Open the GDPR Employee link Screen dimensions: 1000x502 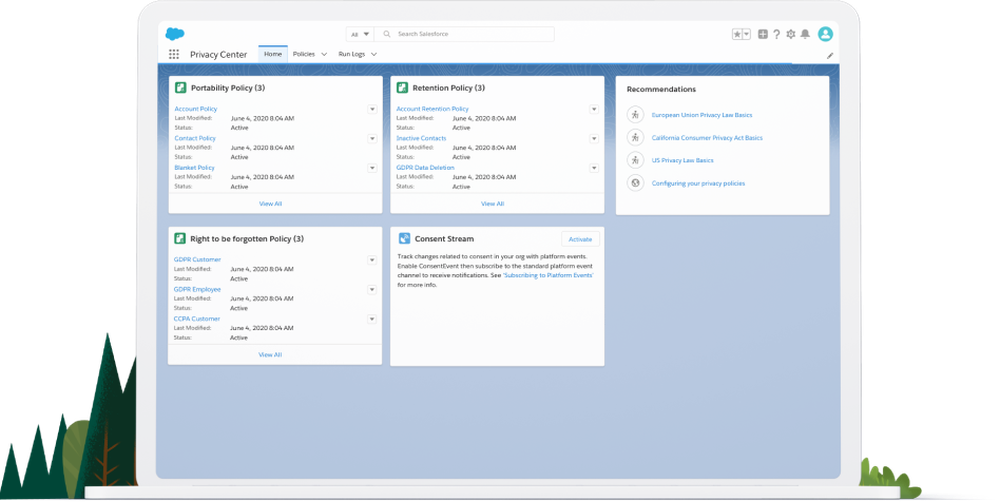click(x=198, y=289)
